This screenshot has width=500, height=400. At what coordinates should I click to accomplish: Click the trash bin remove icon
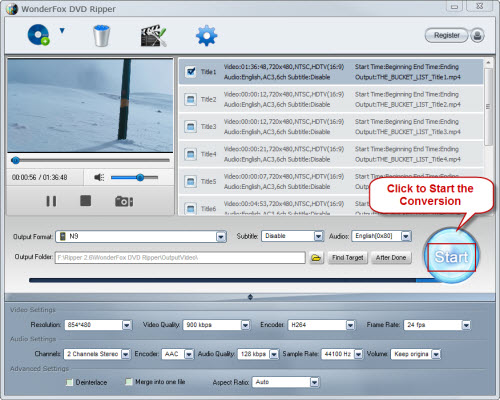coord(101,35)
